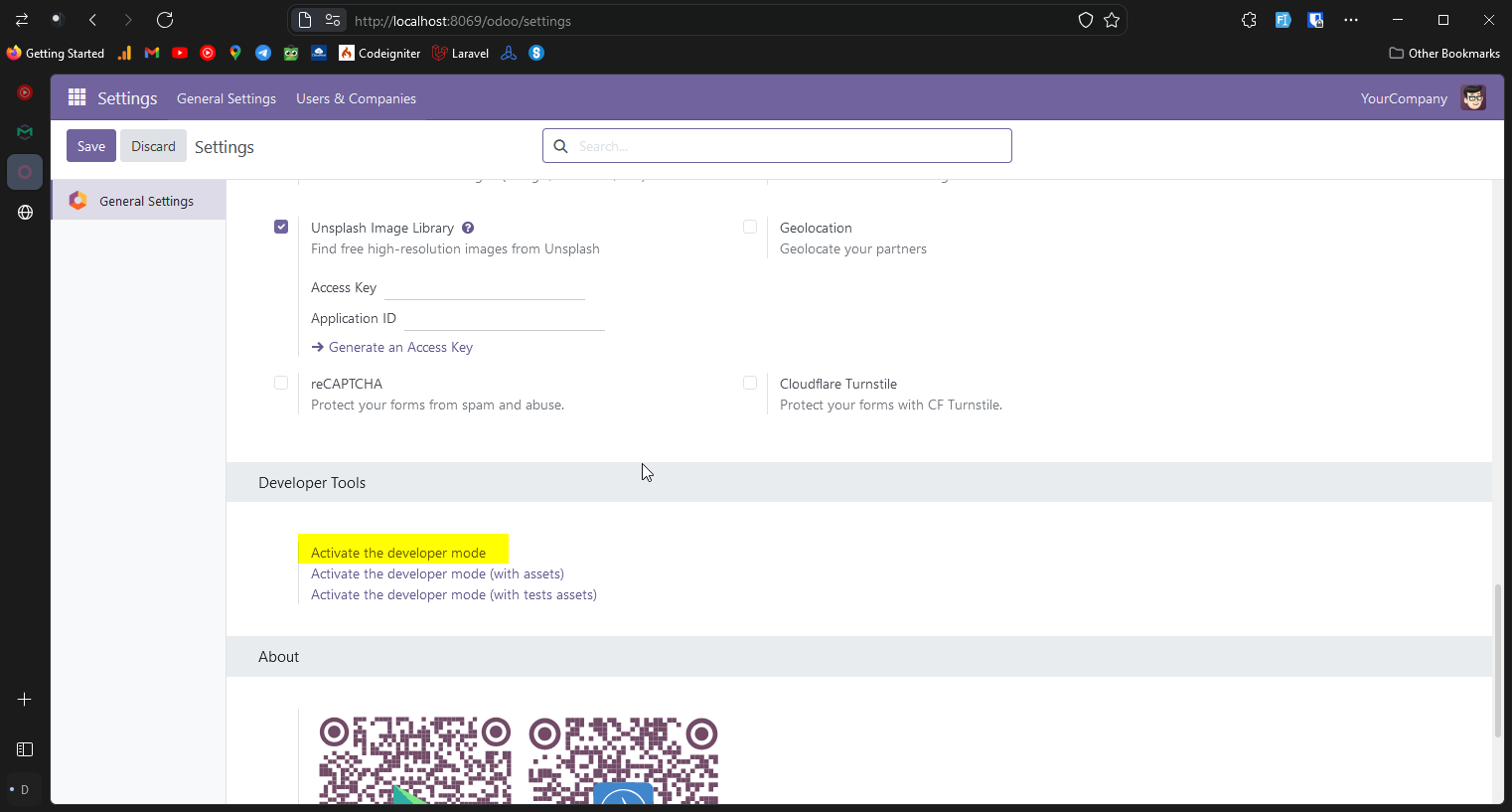This screenshot has height=812, width=1512.
Task: Open the General Settings menu
Action: click(227, 98)
